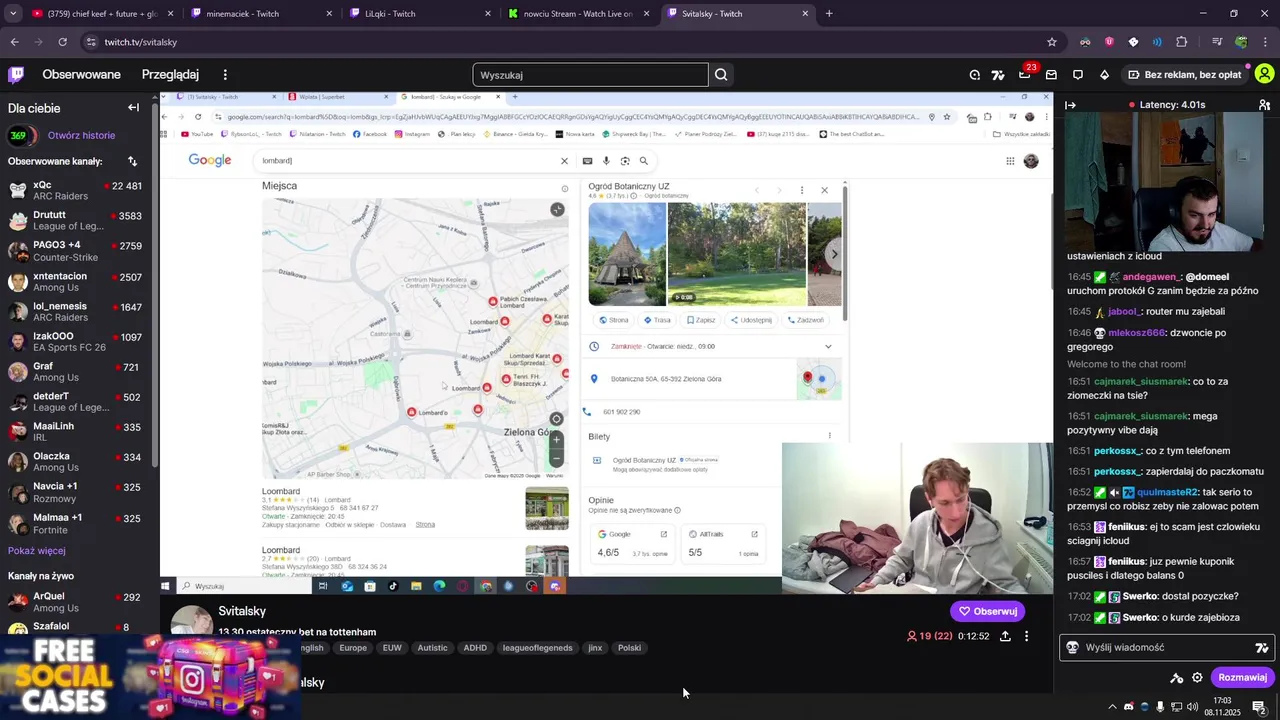Click Bez reklam, bez opłat button

1185,75
